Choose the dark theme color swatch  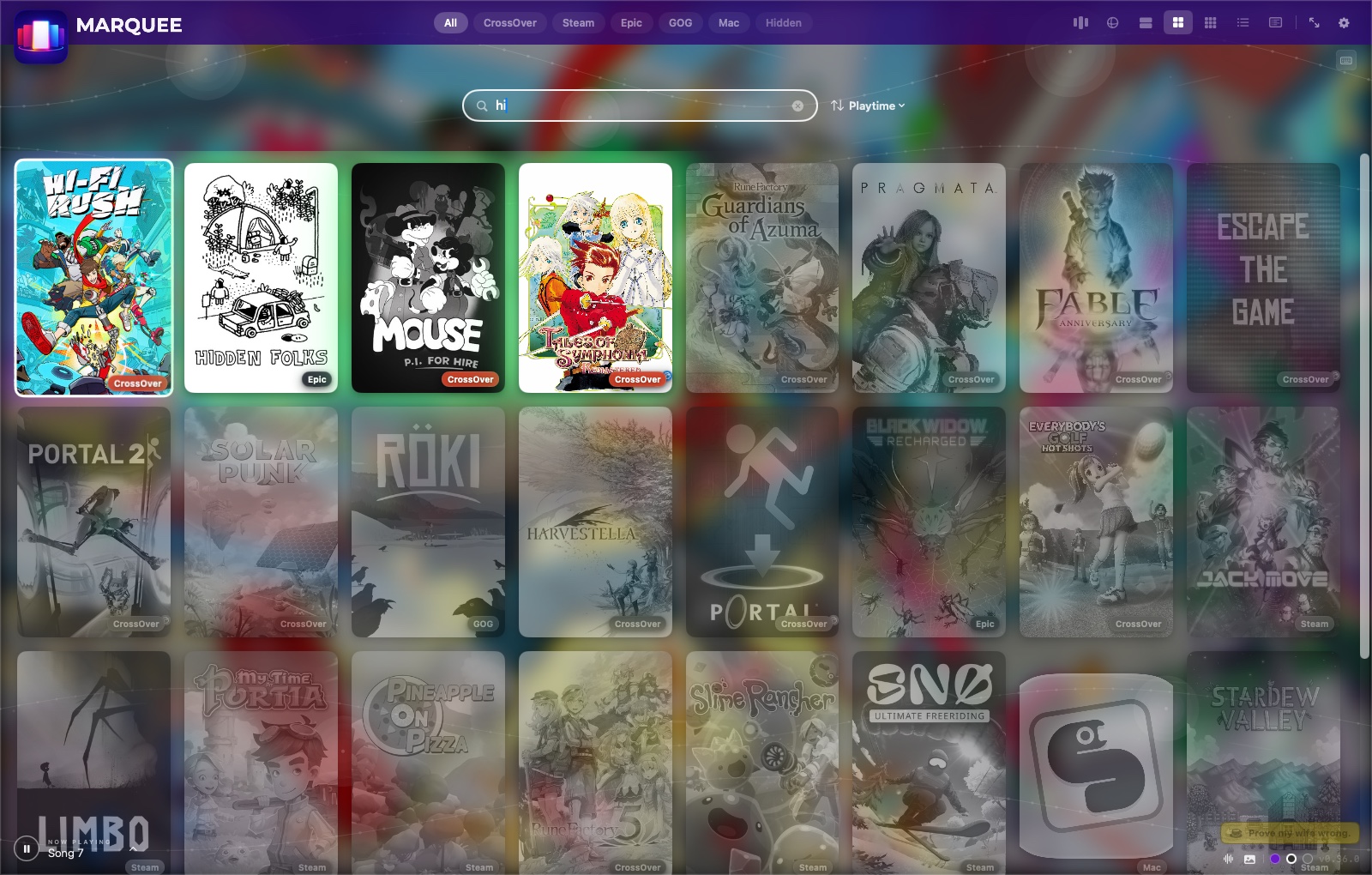1291,859
